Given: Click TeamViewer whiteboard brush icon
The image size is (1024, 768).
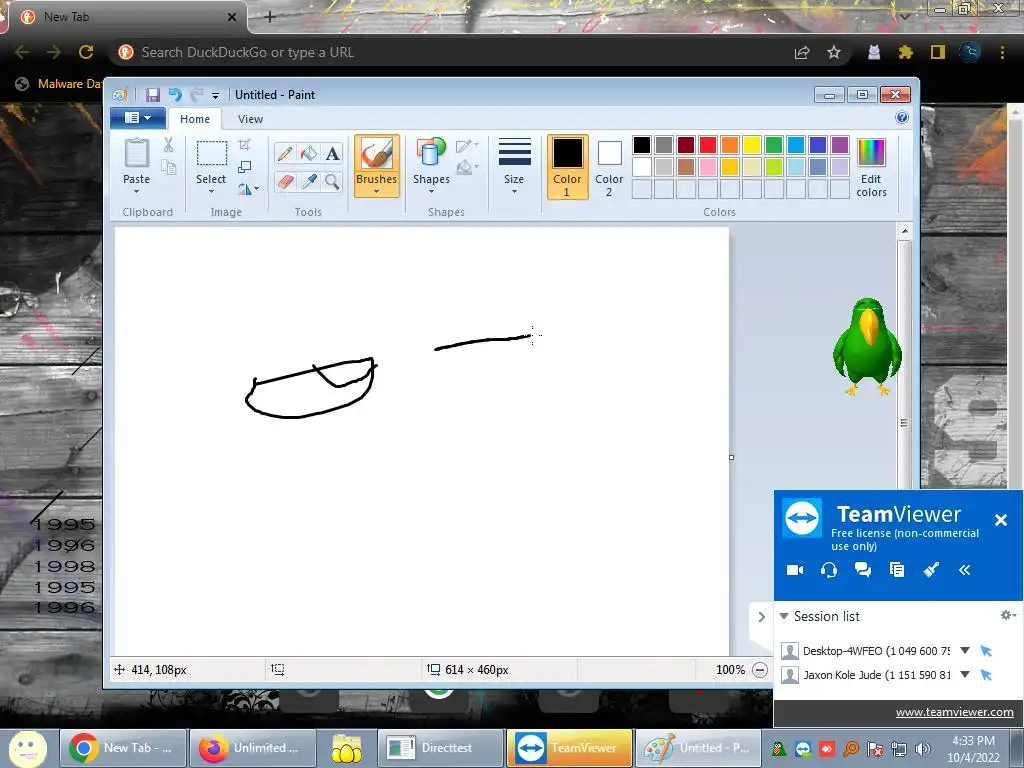Looking at the screenshot, I should [931, 570].
